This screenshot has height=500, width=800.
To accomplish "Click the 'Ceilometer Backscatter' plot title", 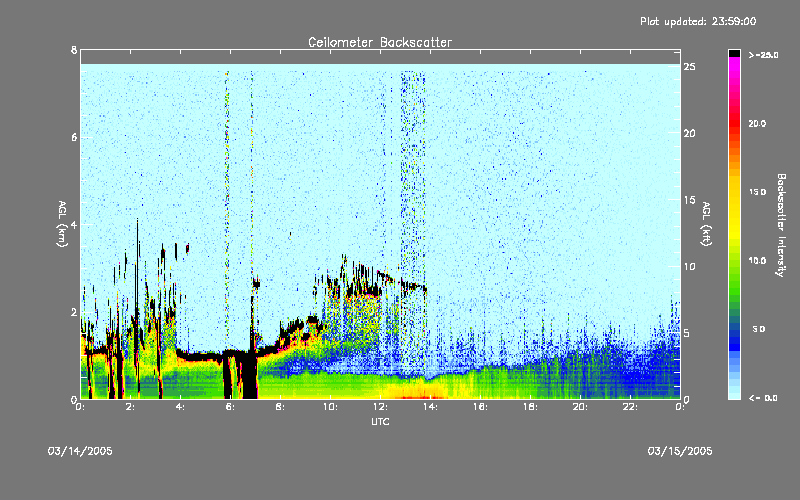I will [x=380, y=42].
